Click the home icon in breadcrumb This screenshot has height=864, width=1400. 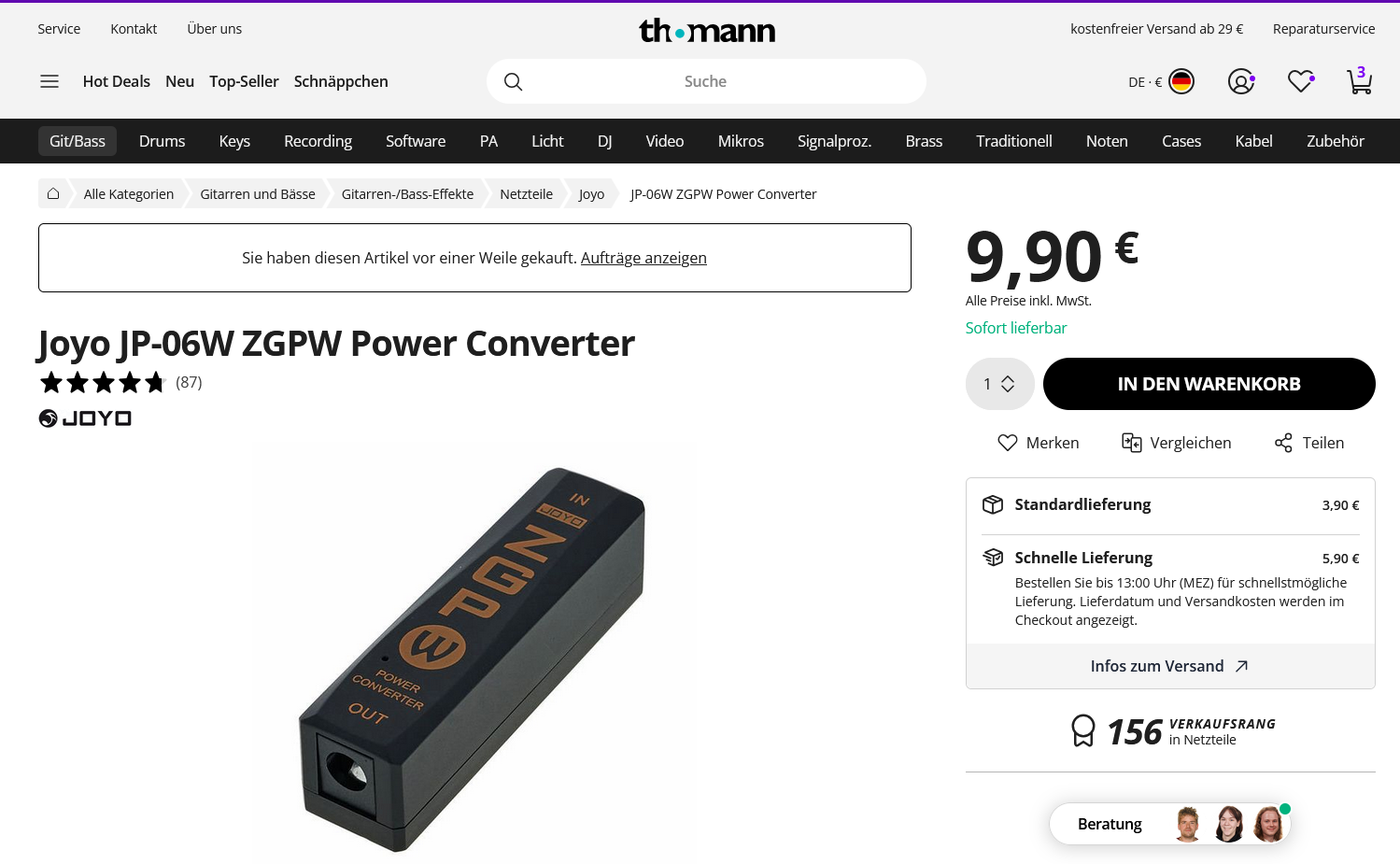(53, 193)
